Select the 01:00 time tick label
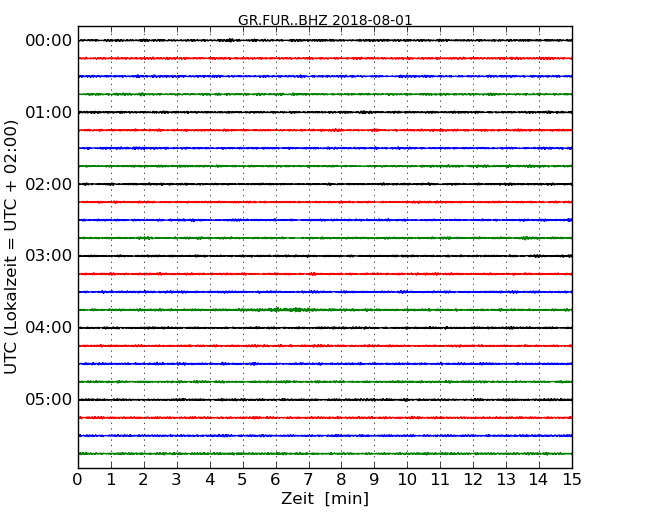Viewport: 650px width, 520px height. point(49,112)
